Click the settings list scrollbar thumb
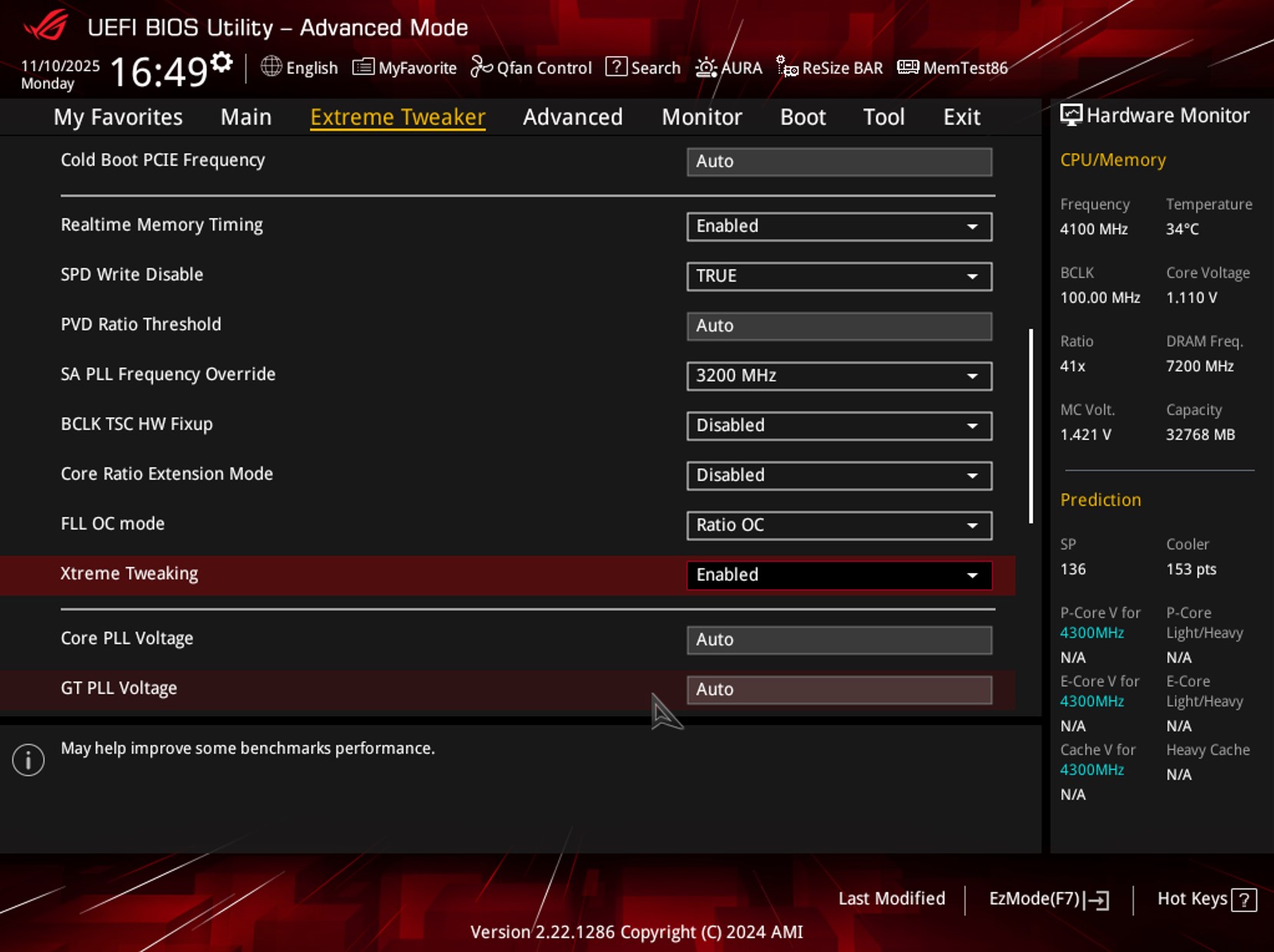The height and width of the screenshot is (952, 1274). click(1031, 427)
